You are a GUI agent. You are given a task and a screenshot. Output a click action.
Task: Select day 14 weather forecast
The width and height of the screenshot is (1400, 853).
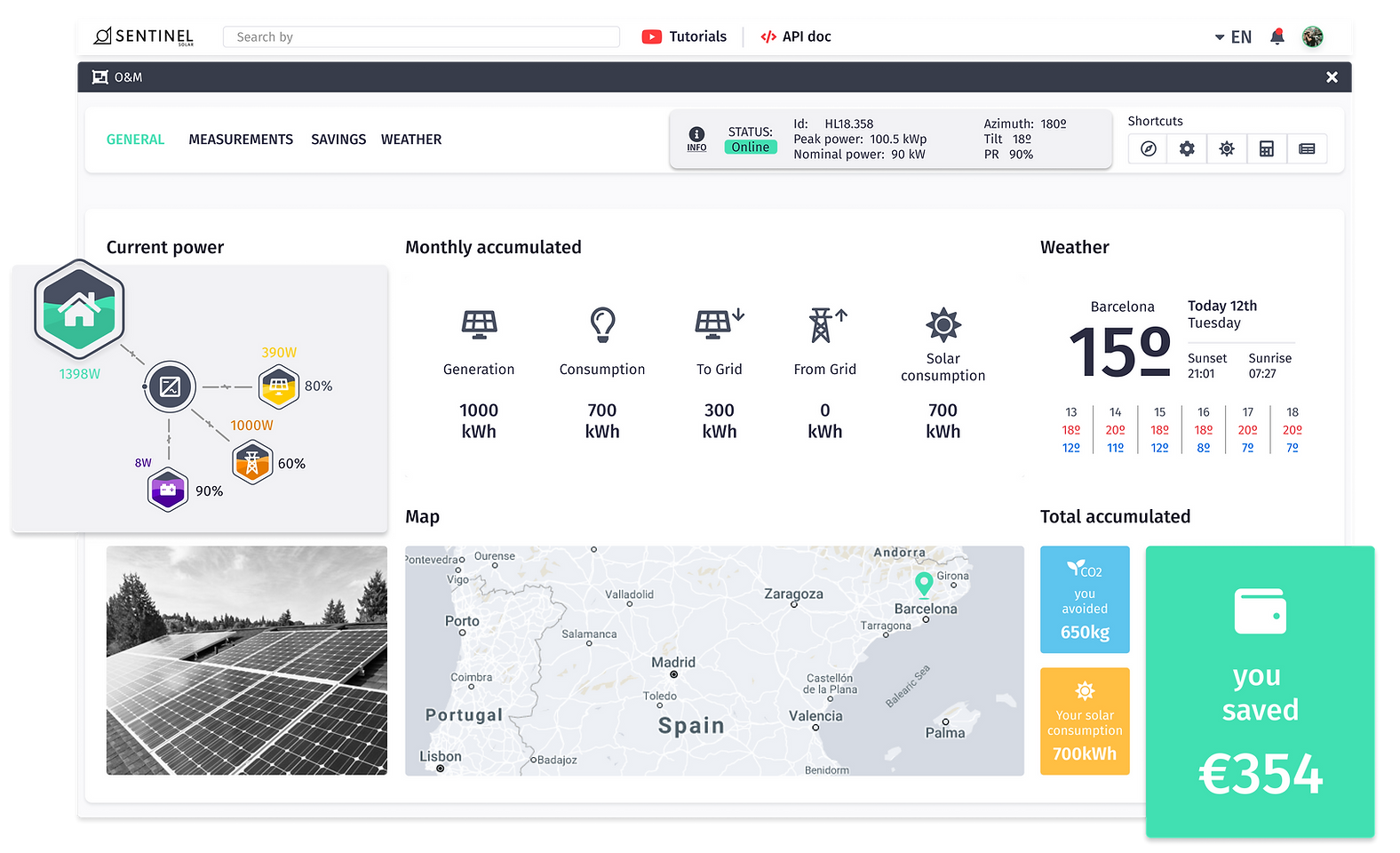pos(1116,430)
